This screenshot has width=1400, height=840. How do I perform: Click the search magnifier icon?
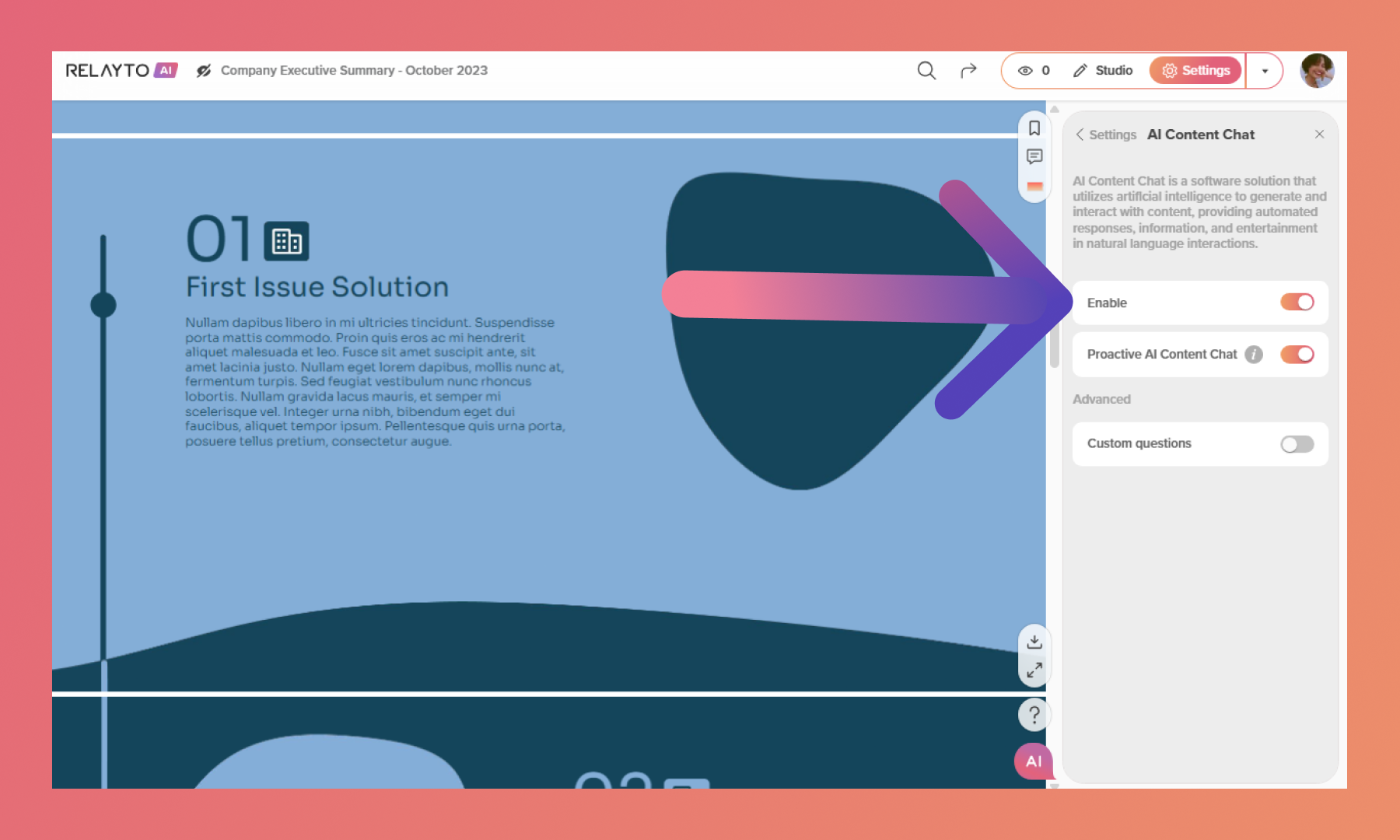tap(926, 71)
